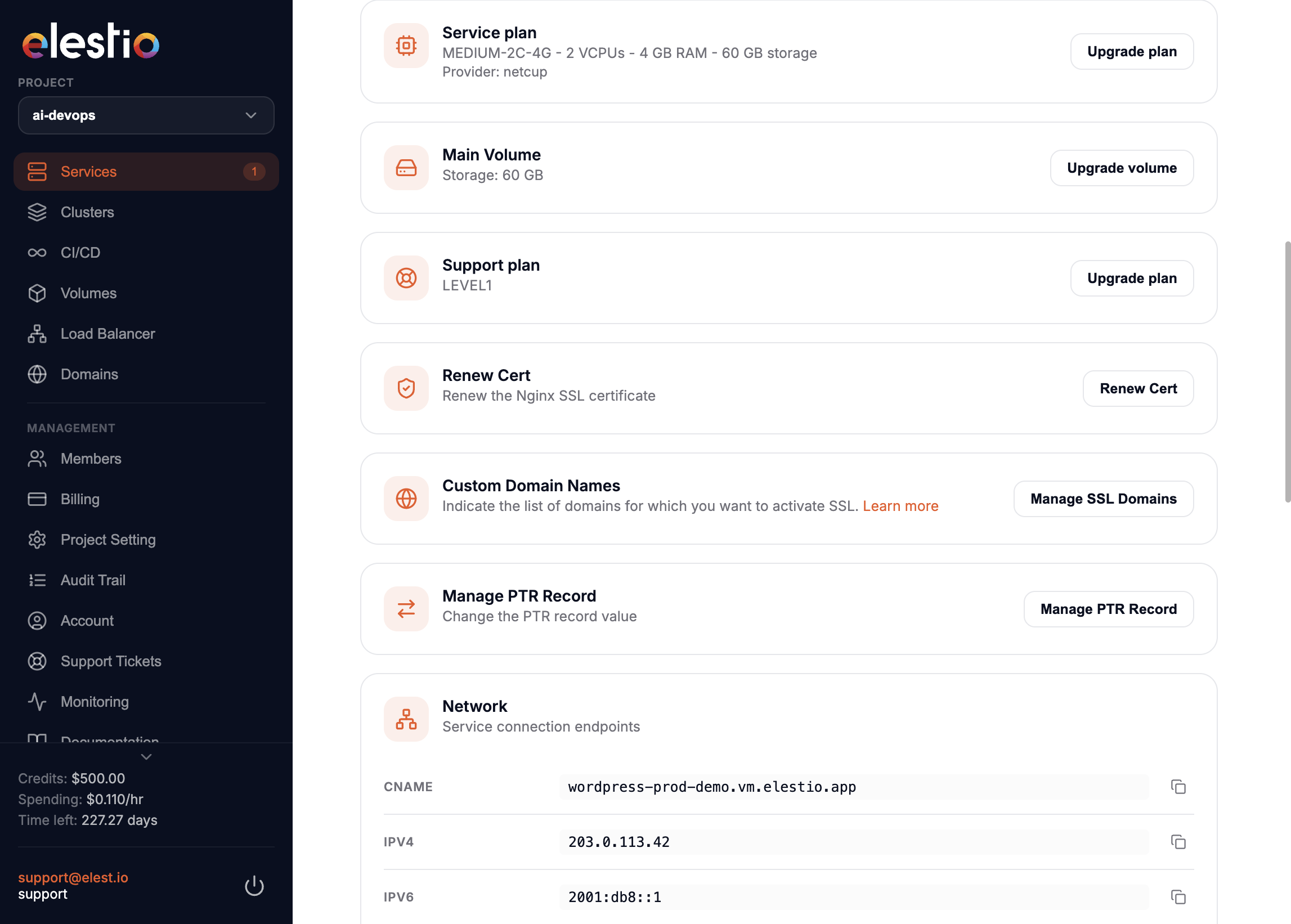The image size is (1291, 924).
Task: Click the IPV6 address field
Action: pyautogui.click(x=854, y=897)
